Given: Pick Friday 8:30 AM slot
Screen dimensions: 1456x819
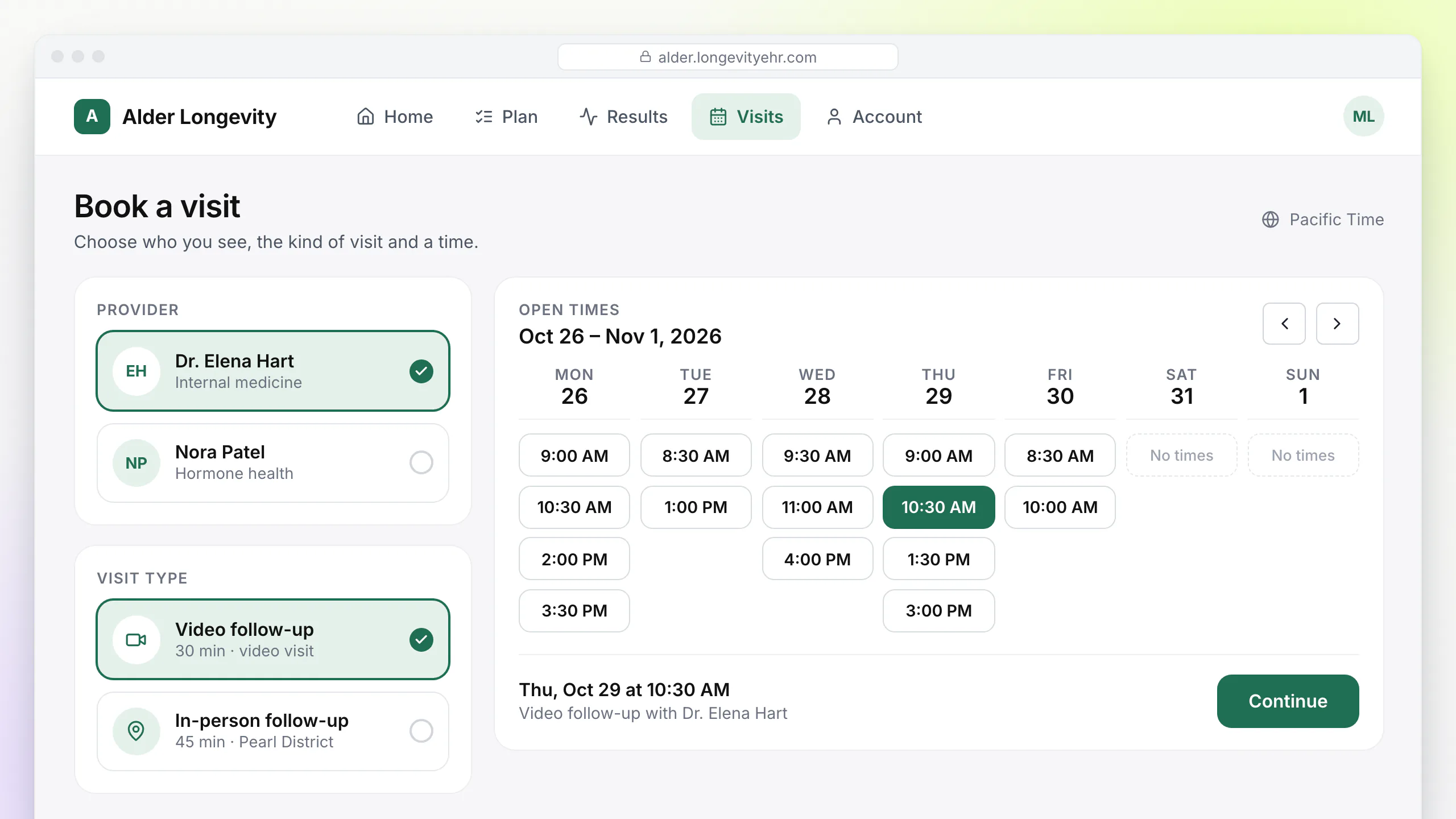Looking at the screenshot, I should 1060,456.
